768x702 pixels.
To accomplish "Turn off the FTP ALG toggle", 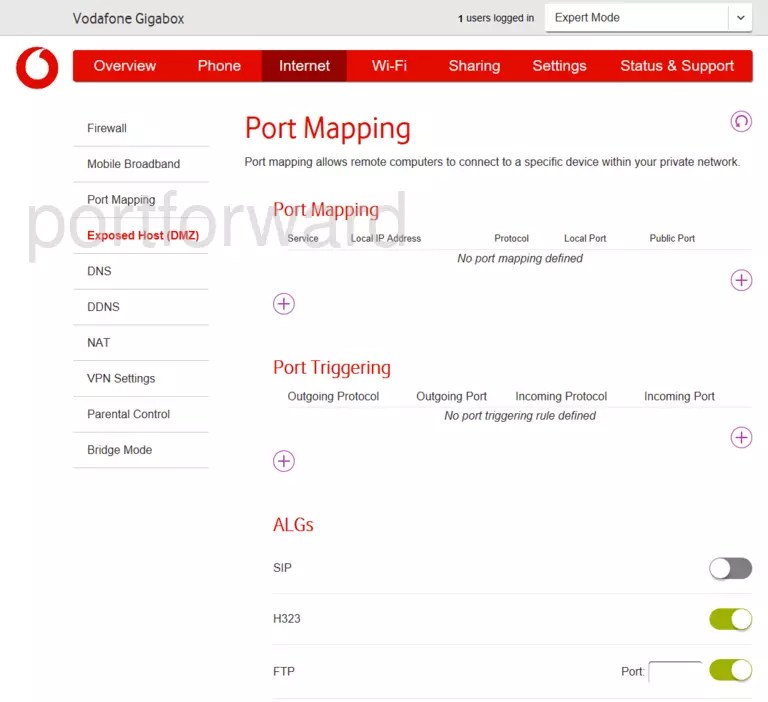I will (x=730, y=670).
